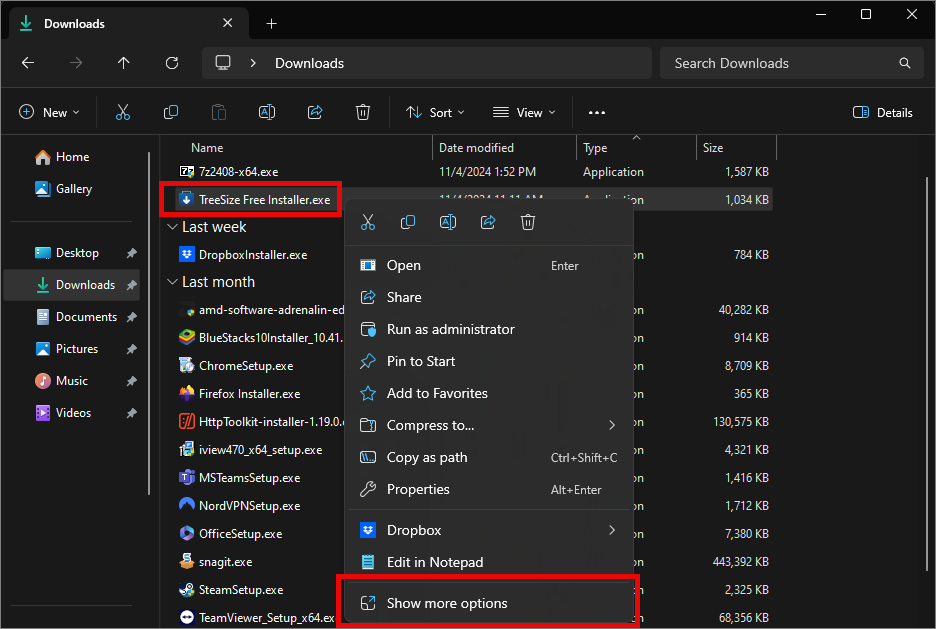This screenshot has height=629, width=936.
Task: Open Properties from context menu
Action: coord(488,489)
